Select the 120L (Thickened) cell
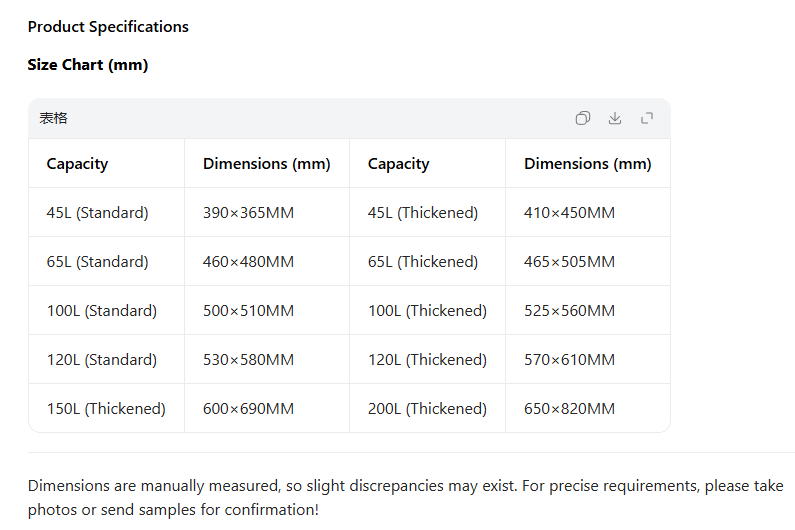This screenshot has width=795, height=530. pyautogui.click(x=427, y=360)
